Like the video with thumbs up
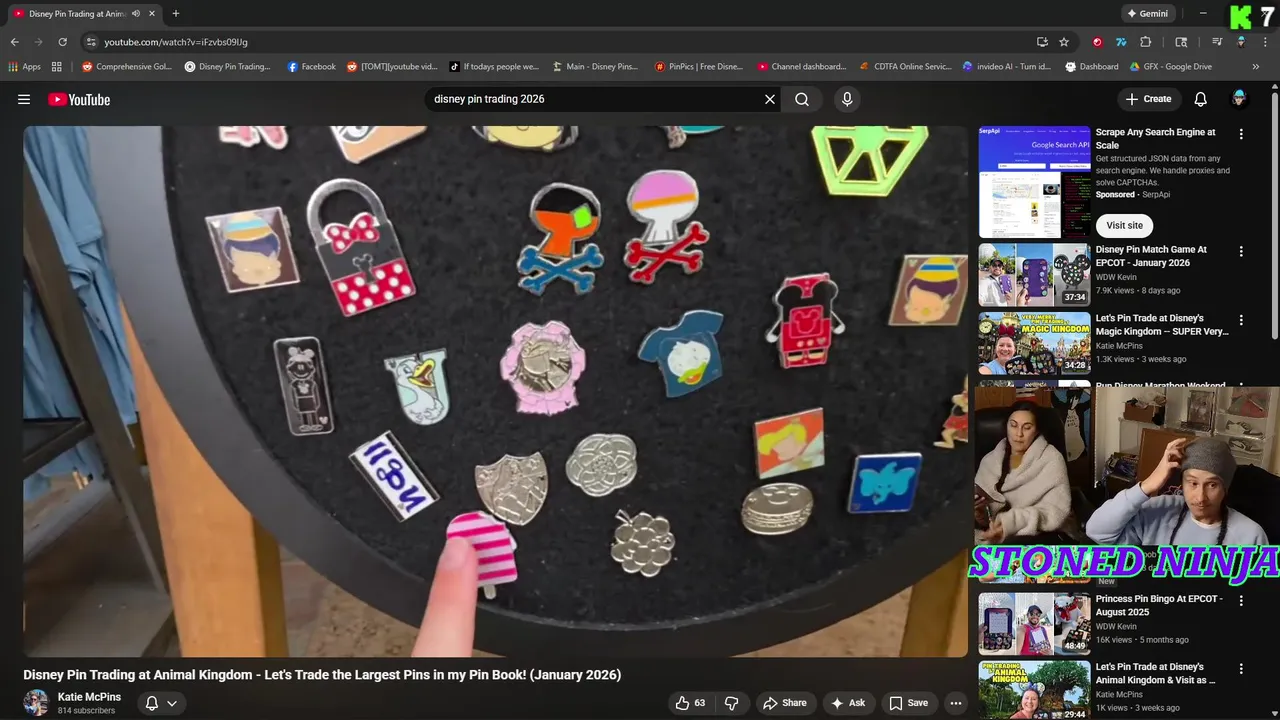This screenshot has width=1280, height=720. click(691, 703)
